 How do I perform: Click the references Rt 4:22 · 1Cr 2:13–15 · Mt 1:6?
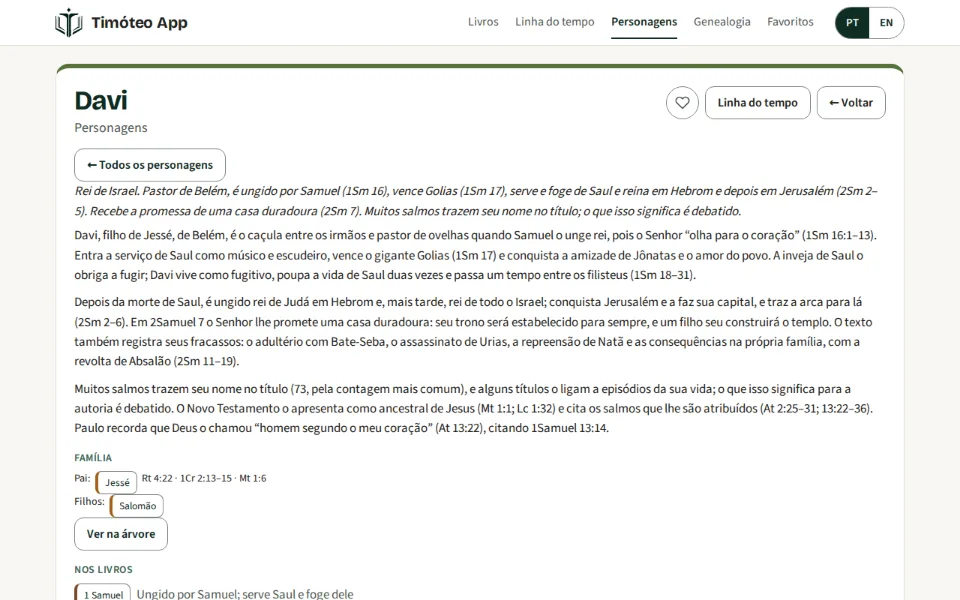coord(204,478)
